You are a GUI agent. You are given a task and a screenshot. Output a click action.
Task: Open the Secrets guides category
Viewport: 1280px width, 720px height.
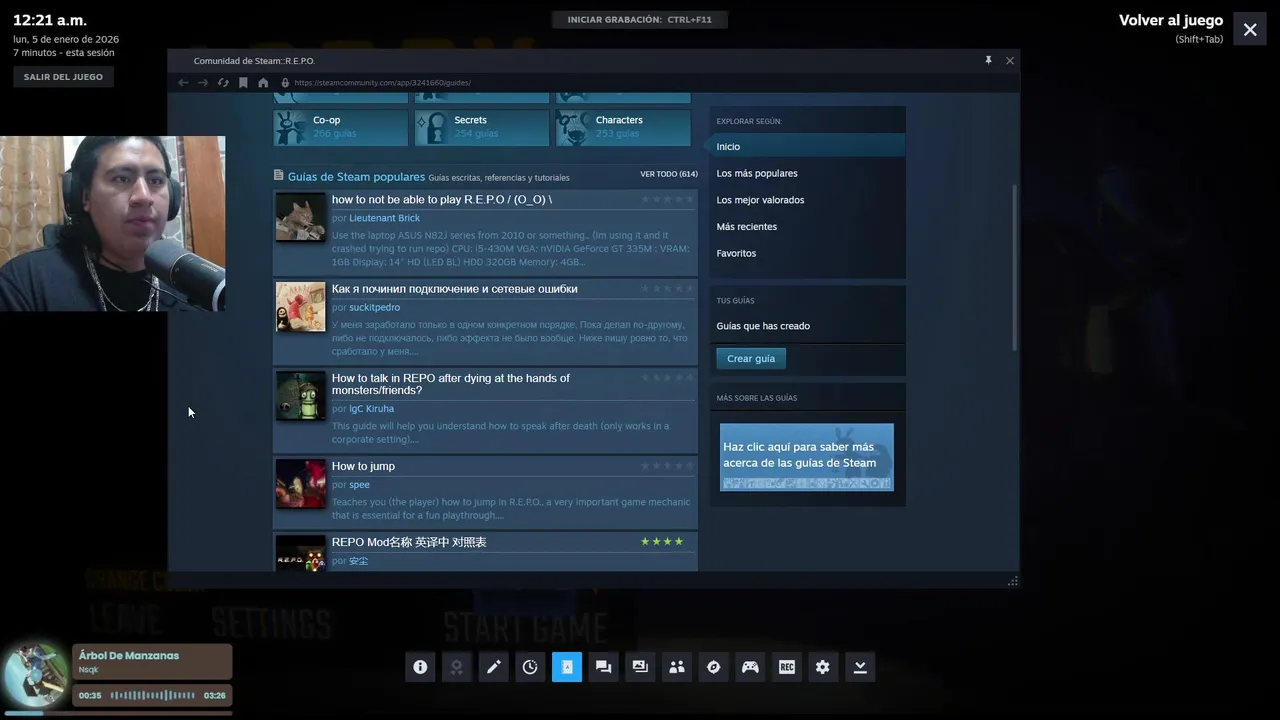(x=482, y=127)
